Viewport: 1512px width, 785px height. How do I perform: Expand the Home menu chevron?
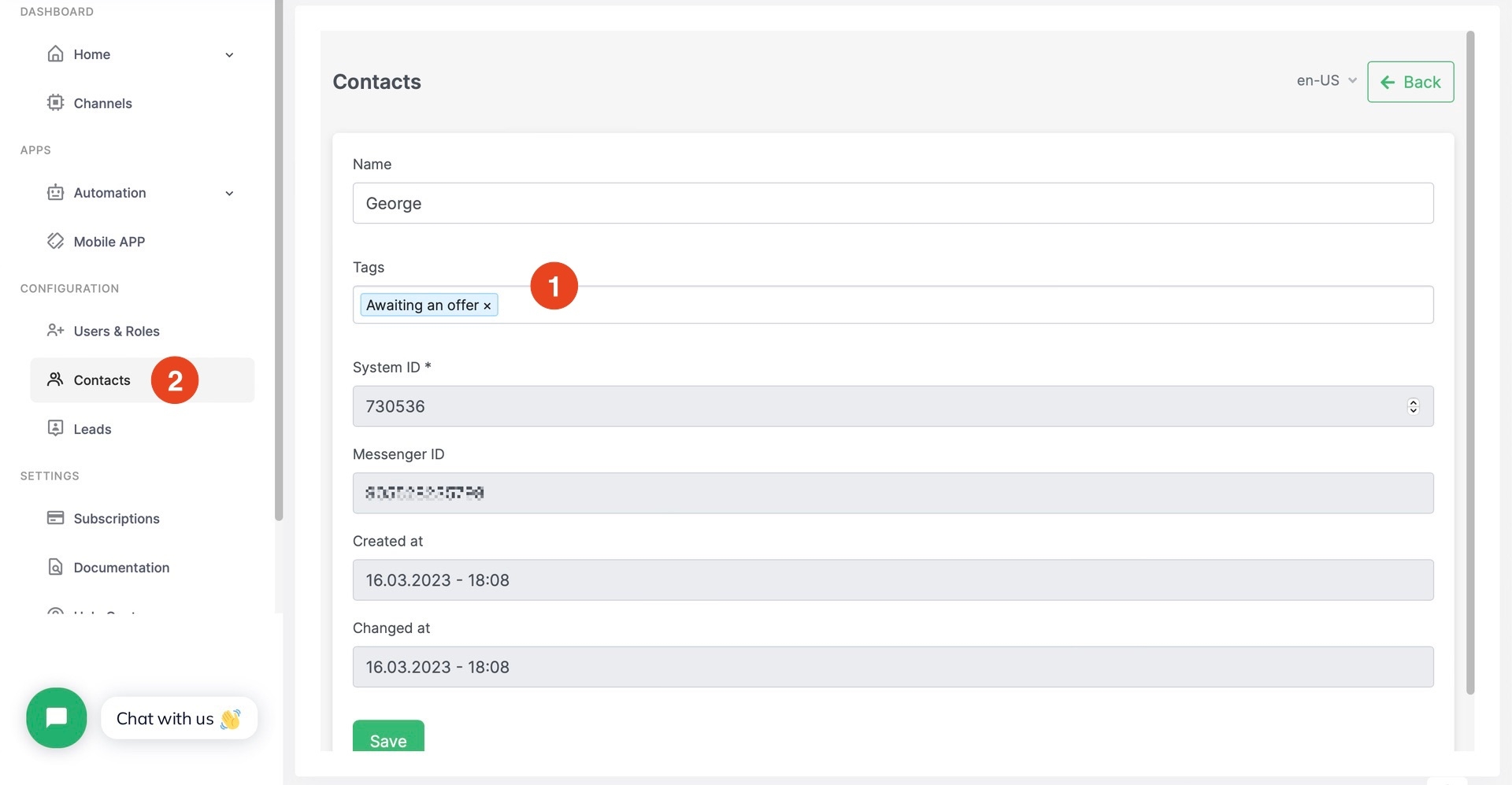click(229, 55)
